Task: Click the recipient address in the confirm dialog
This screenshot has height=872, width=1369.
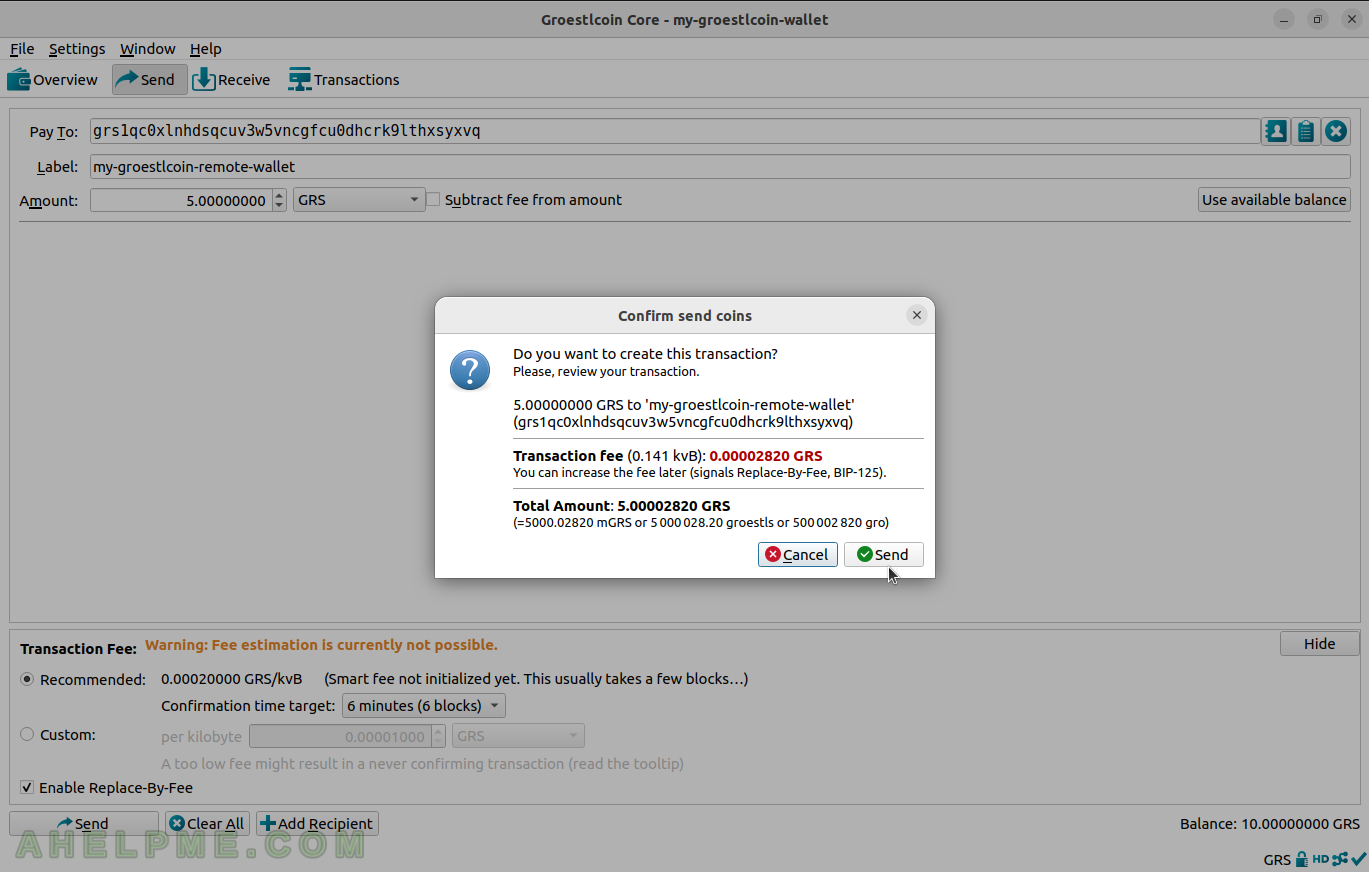Action: click(683, 422)
